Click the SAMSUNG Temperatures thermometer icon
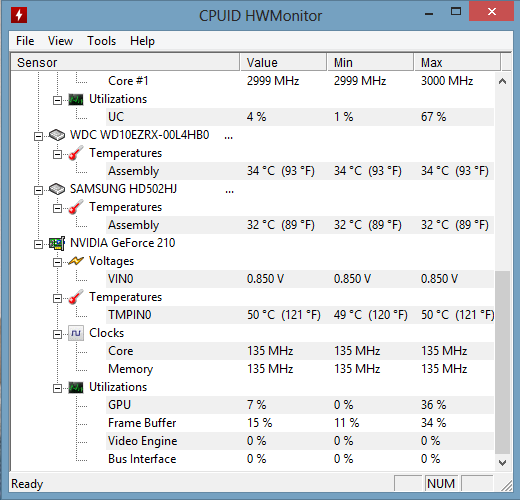Image resolution: width=520 pixels, height=500 pixels. pos(76,207)
